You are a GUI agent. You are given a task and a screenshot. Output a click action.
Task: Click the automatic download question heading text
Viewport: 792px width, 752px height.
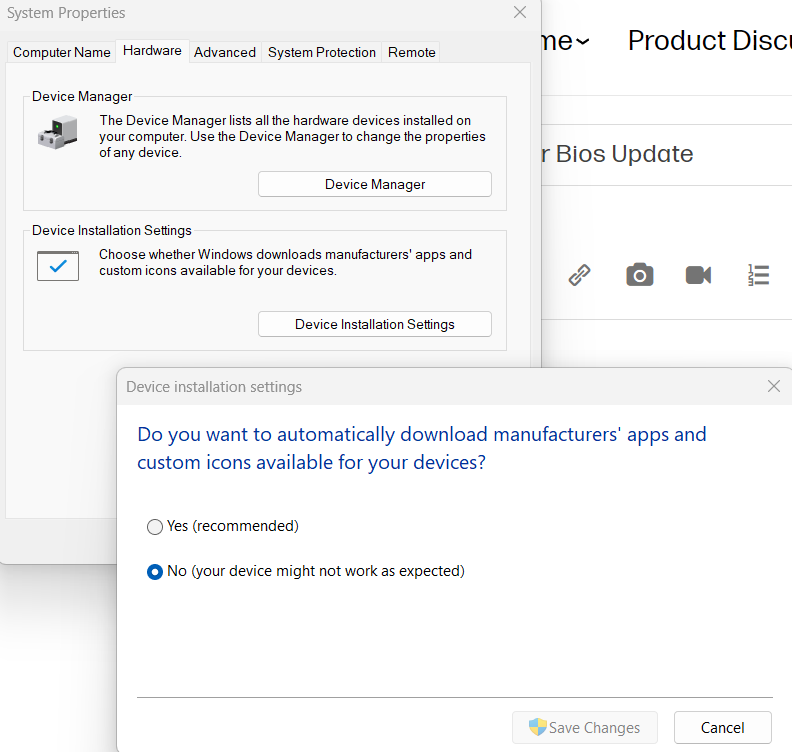(422, 448)
